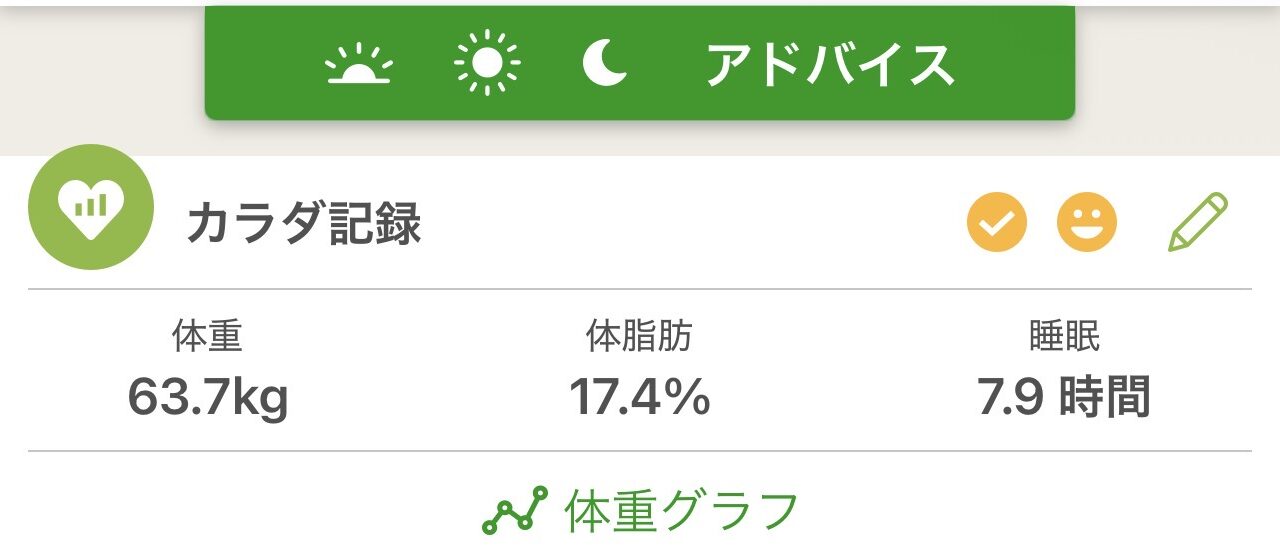Tap the 63.7kg weight value
This screenshot has width=1280, height=555.
pos(208,397)
